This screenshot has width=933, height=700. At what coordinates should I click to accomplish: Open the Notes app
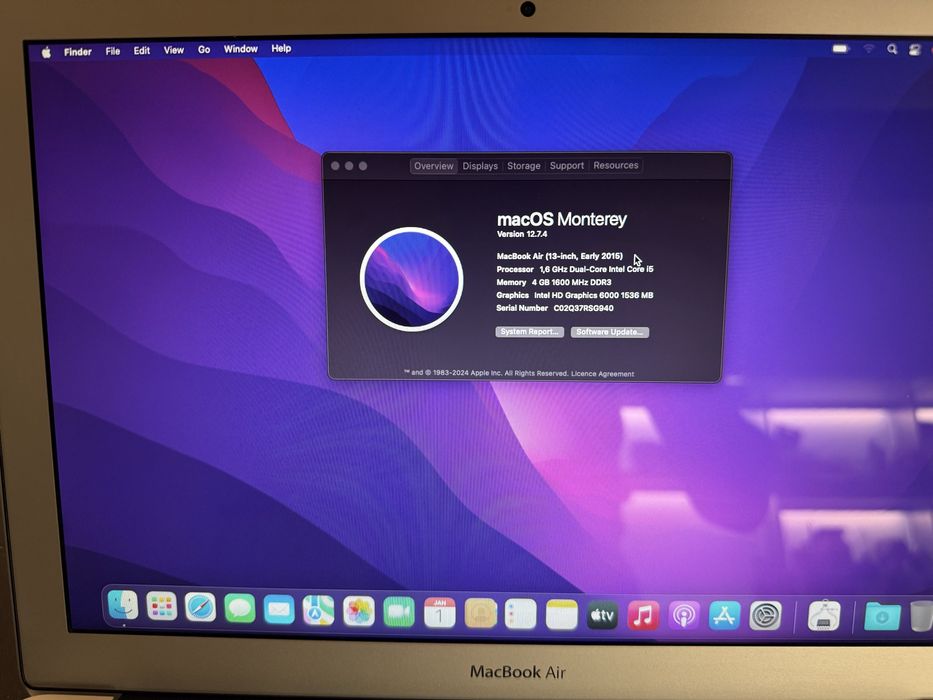pyautogui.click(x=562, y=615)
